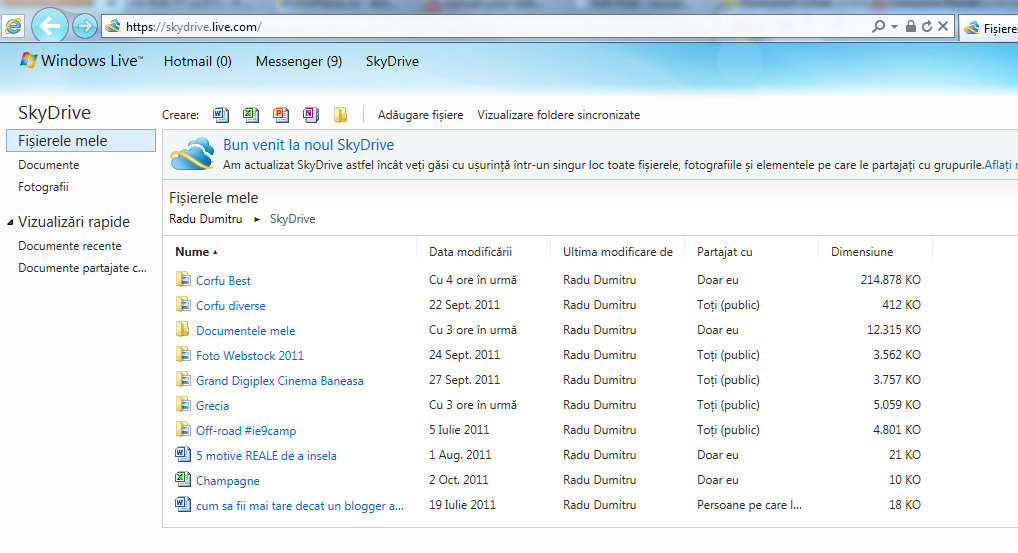Click the Word icon of cum sa fii

[183, 504]
